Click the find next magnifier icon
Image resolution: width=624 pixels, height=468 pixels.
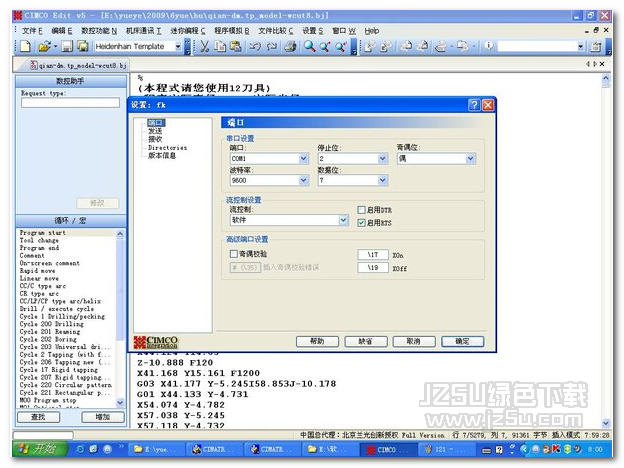[x=341, y=47]
